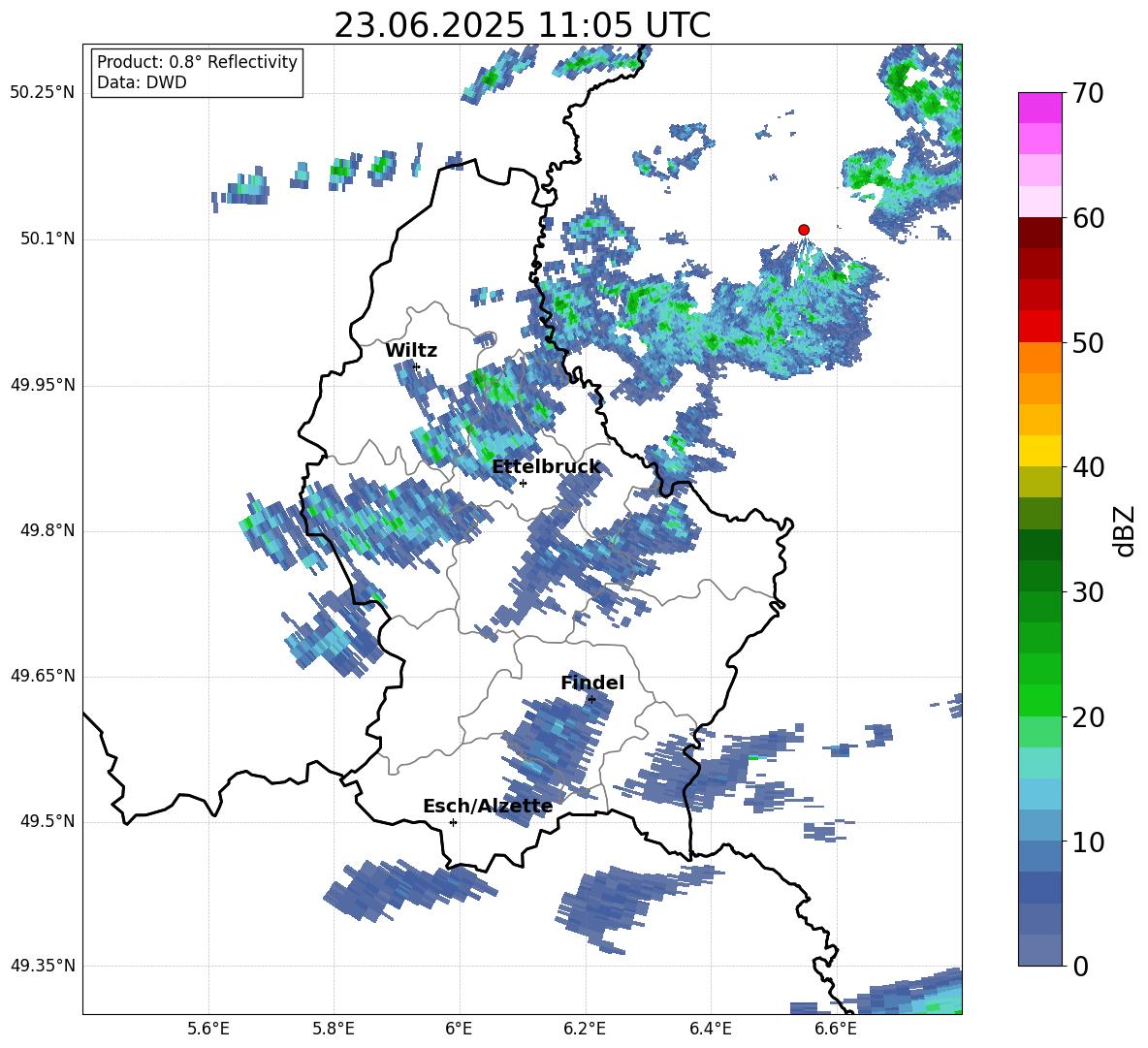Click the 49.5°N latitude label

(48, 821)
